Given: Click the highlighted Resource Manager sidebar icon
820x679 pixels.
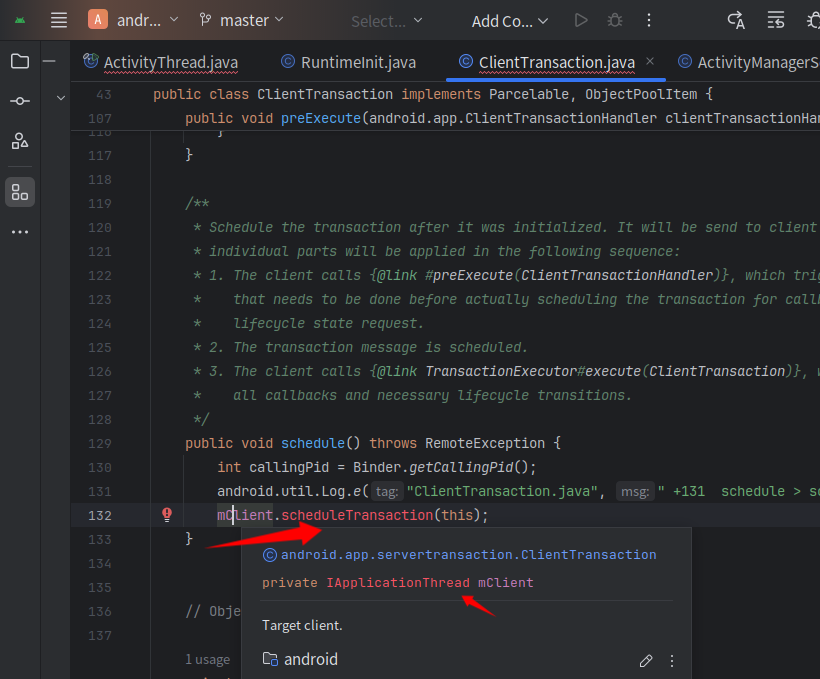Looking at the screenshot, I should (19, 192).
